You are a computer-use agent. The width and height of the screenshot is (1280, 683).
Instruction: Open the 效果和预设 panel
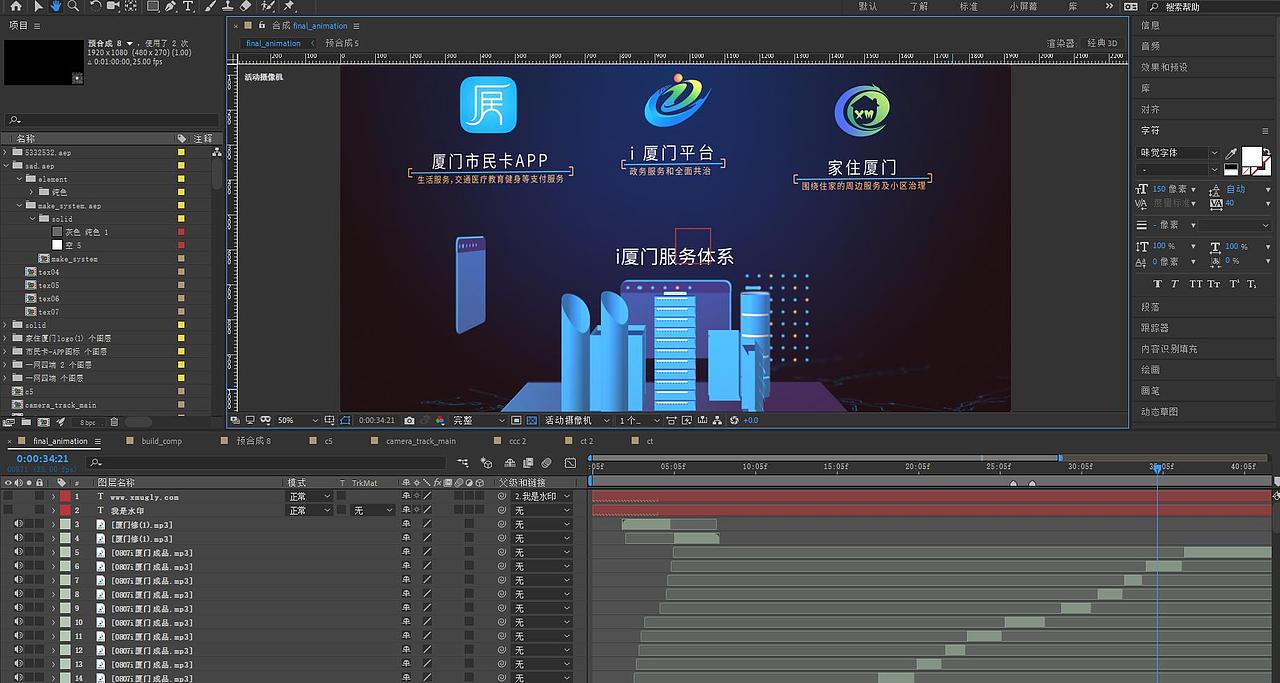pos(1165,67)
